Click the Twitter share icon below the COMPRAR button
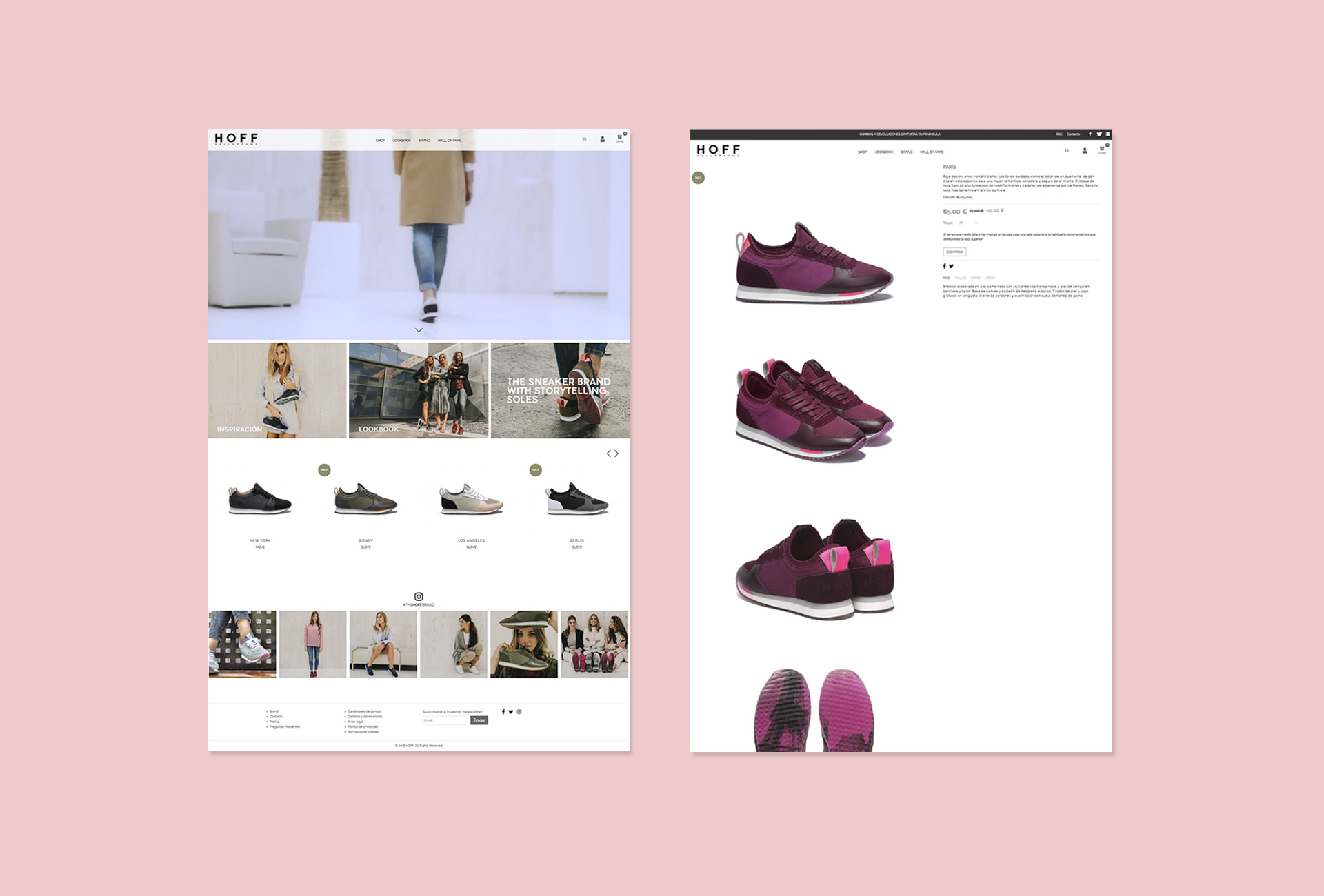1324x896 pixels. click(952, 266)
